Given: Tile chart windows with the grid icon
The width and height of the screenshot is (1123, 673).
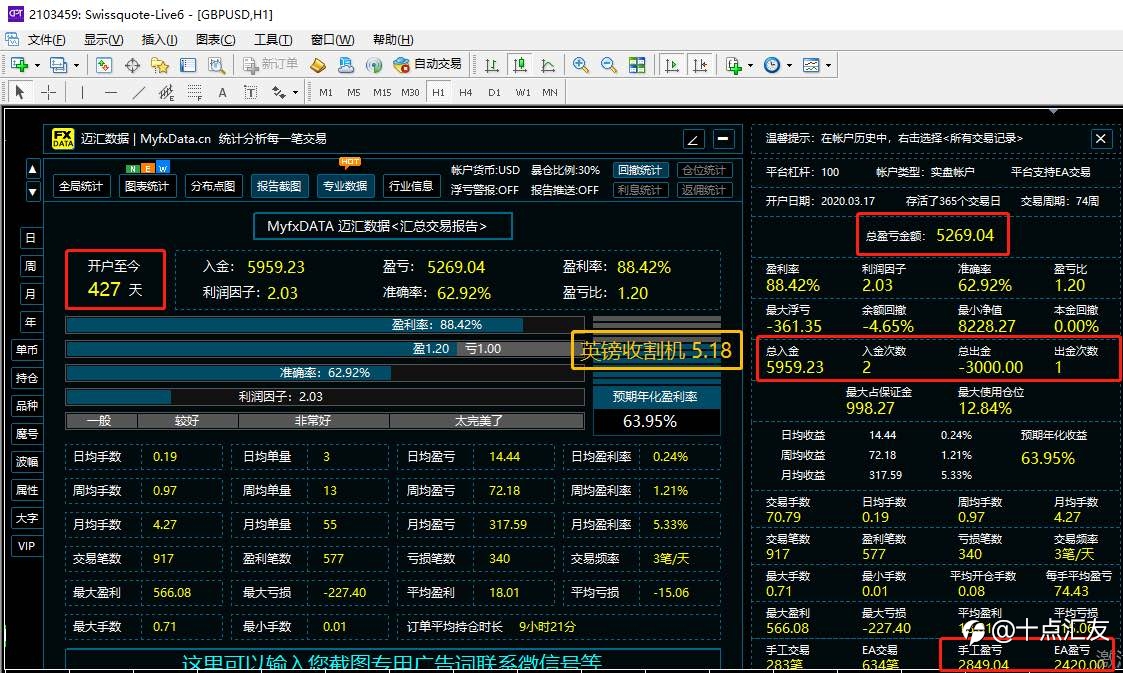Looking at the screenshot, I should click(x=637, y=65).
